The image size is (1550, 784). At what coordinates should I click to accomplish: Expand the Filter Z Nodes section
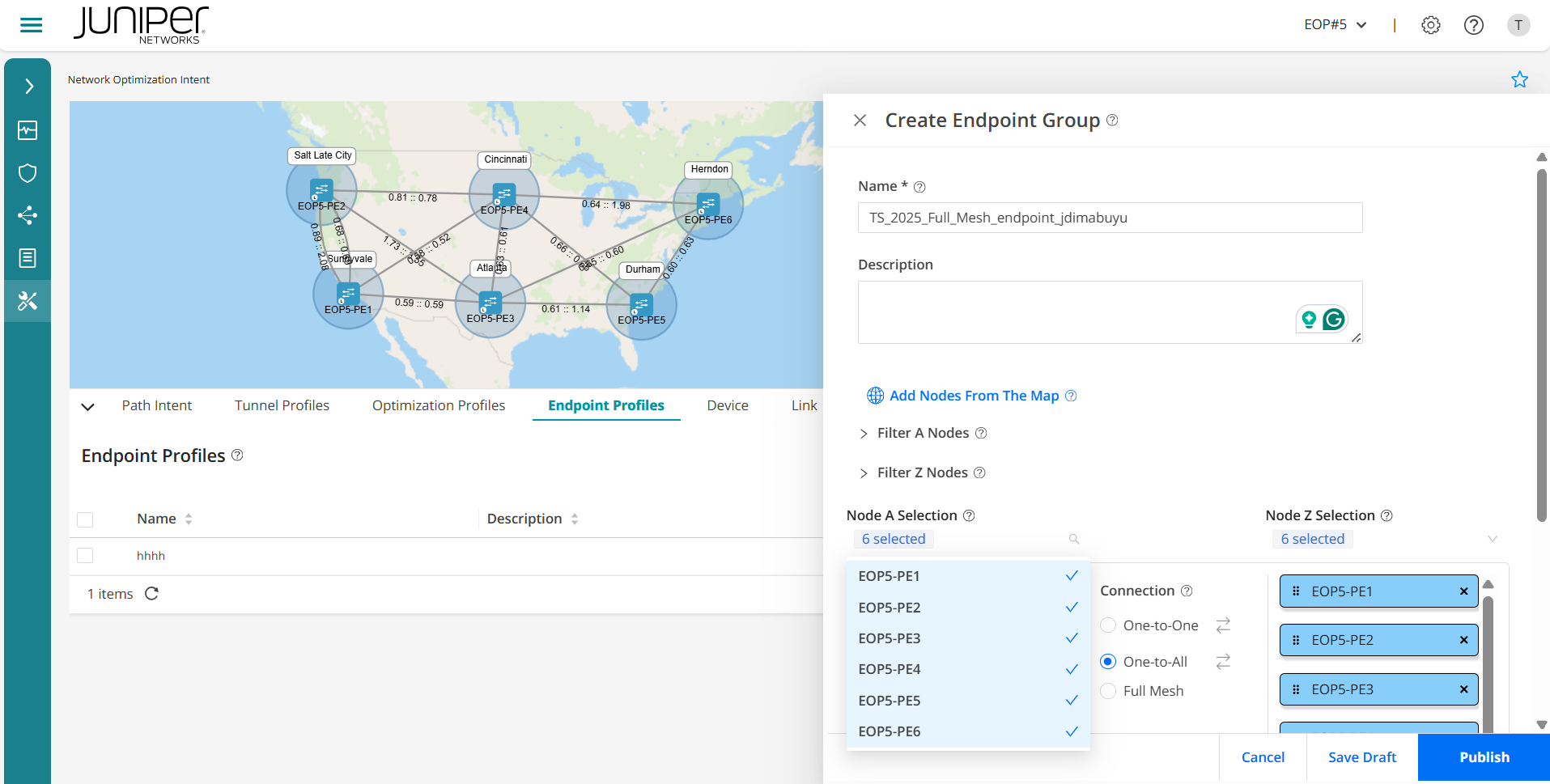tap(864, 473)
